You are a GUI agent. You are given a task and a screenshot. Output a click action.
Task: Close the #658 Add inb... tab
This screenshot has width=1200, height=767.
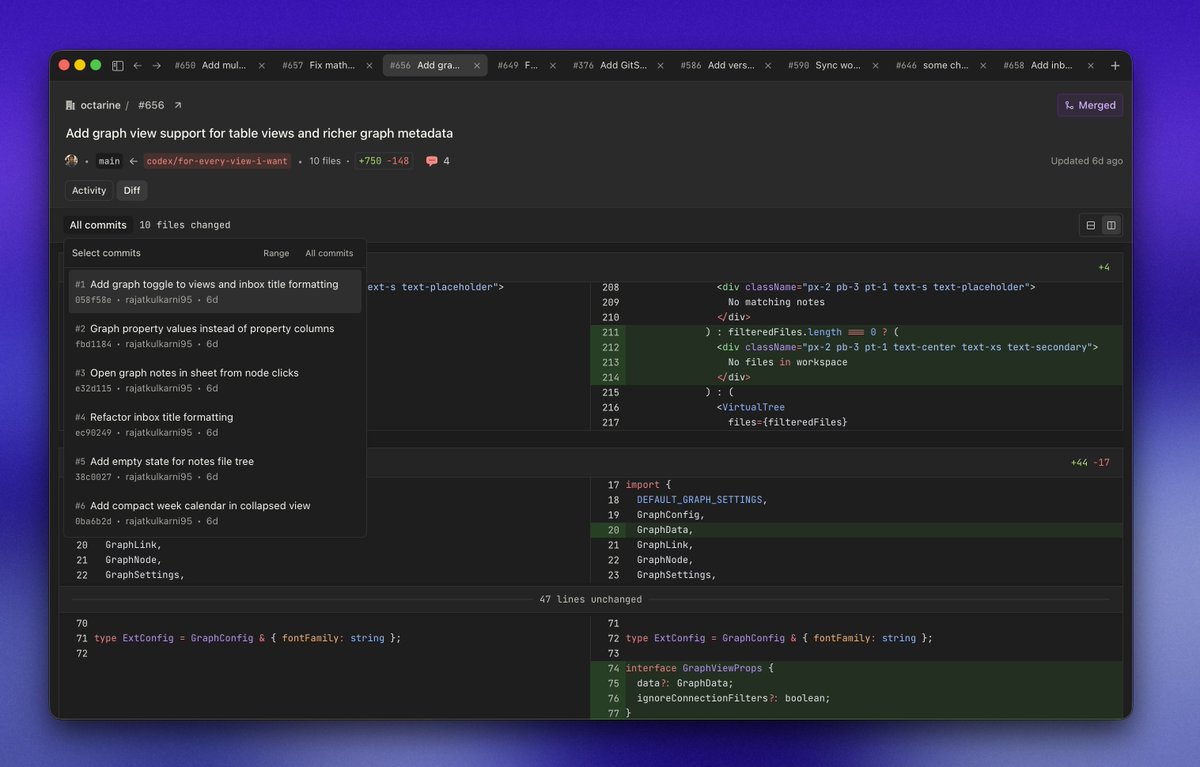tap(1091, 65)
